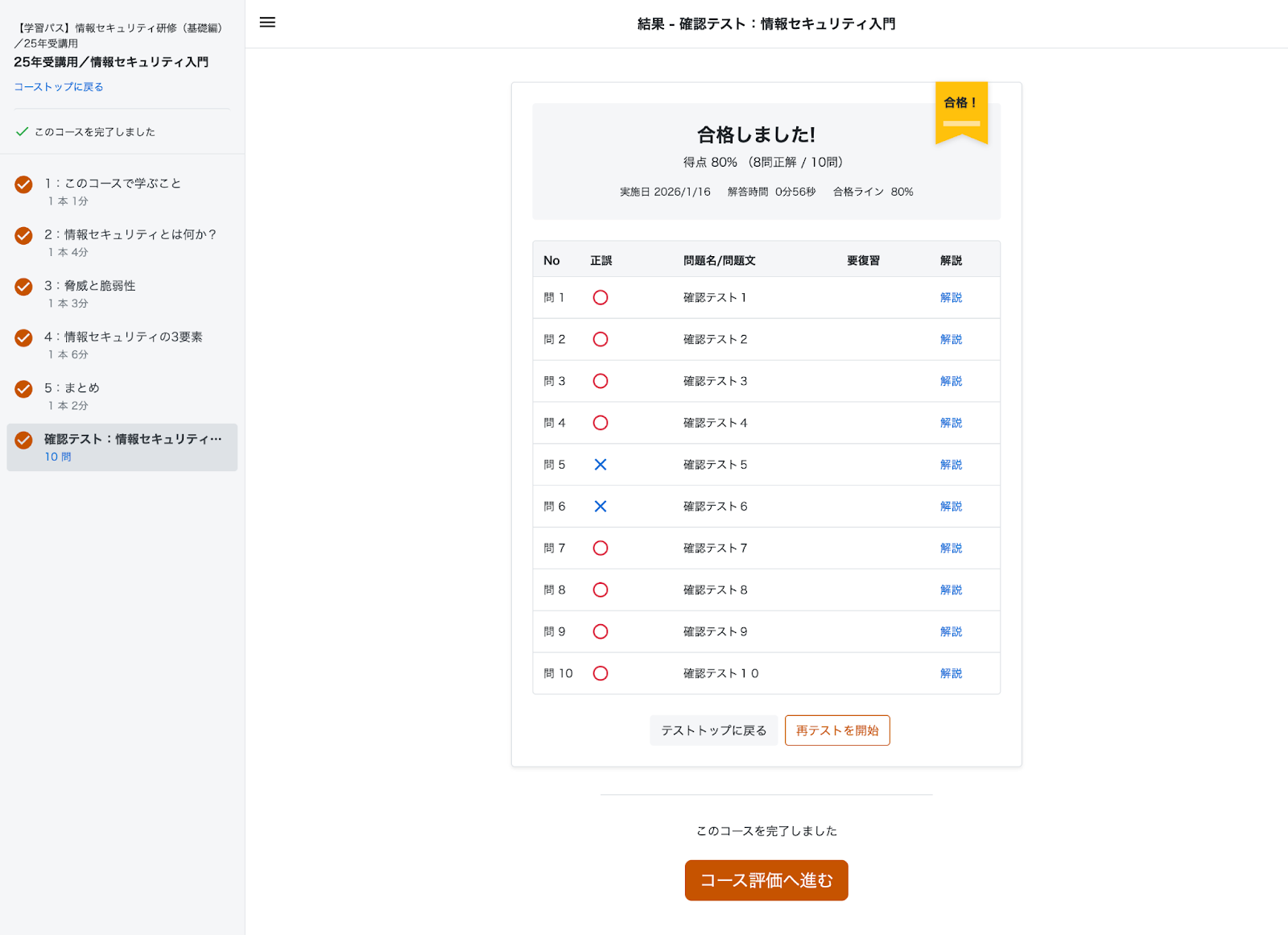Open lesson 2：情報セキュリティとは何か？

(122, 242)
